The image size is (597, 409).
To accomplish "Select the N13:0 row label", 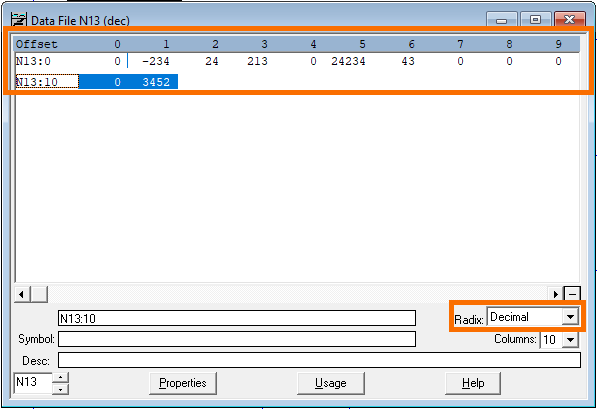I will [33, 61].
